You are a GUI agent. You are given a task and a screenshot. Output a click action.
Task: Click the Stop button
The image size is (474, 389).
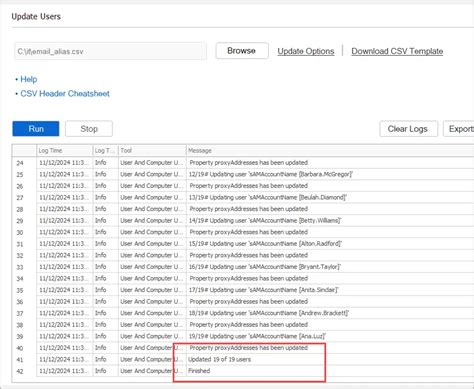(89, 129)
